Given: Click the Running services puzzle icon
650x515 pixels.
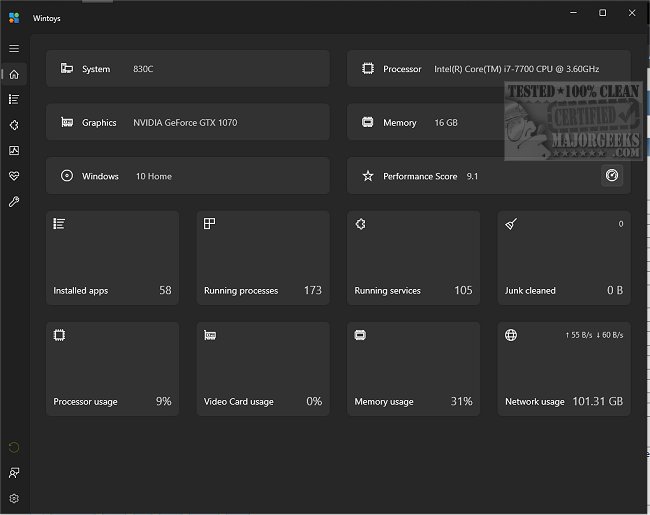Looking at the screenshot, I should point(361,224).
